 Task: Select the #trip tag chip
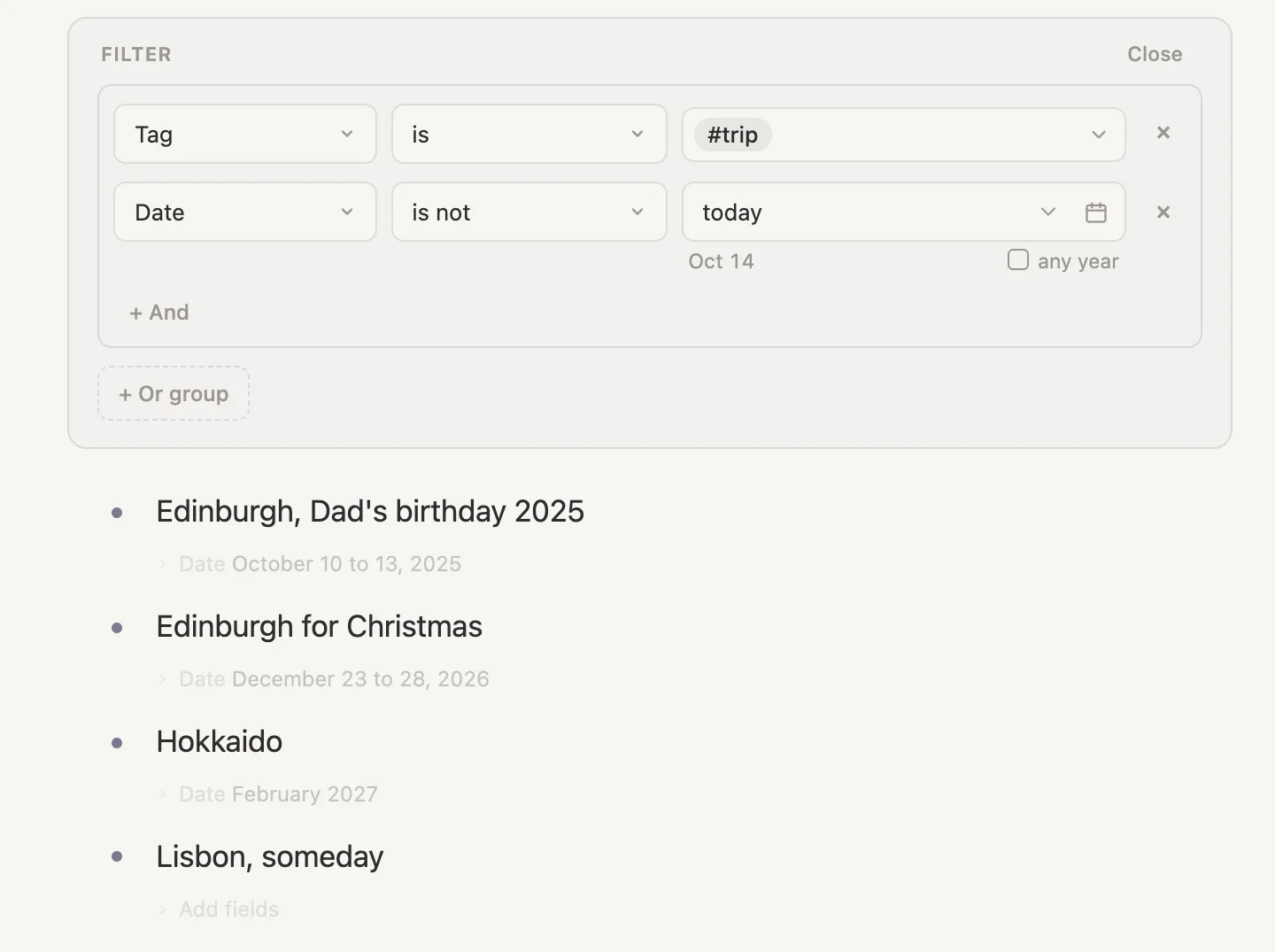(733, 135)
